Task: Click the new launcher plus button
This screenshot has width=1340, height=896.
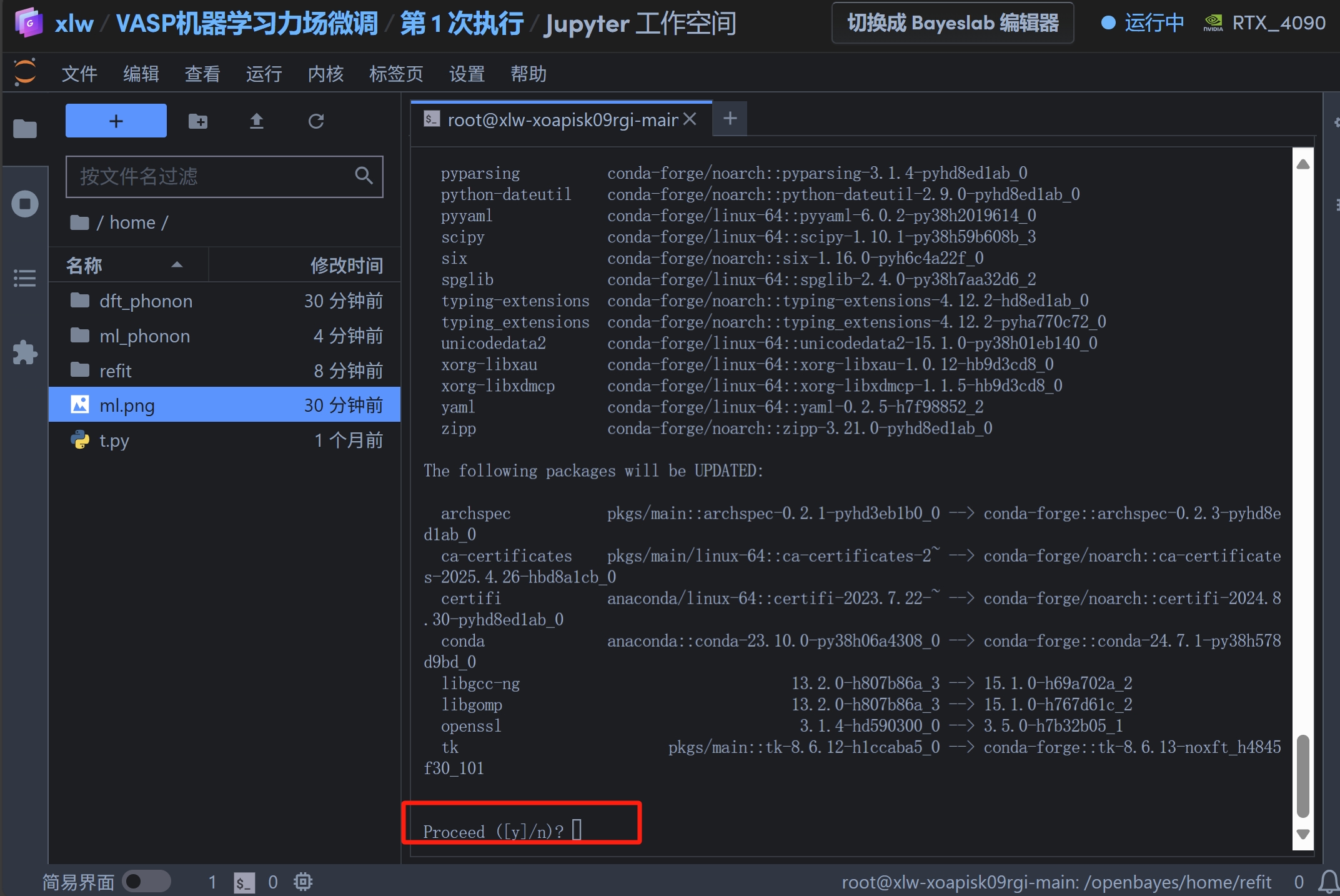Action: point(116,121)
